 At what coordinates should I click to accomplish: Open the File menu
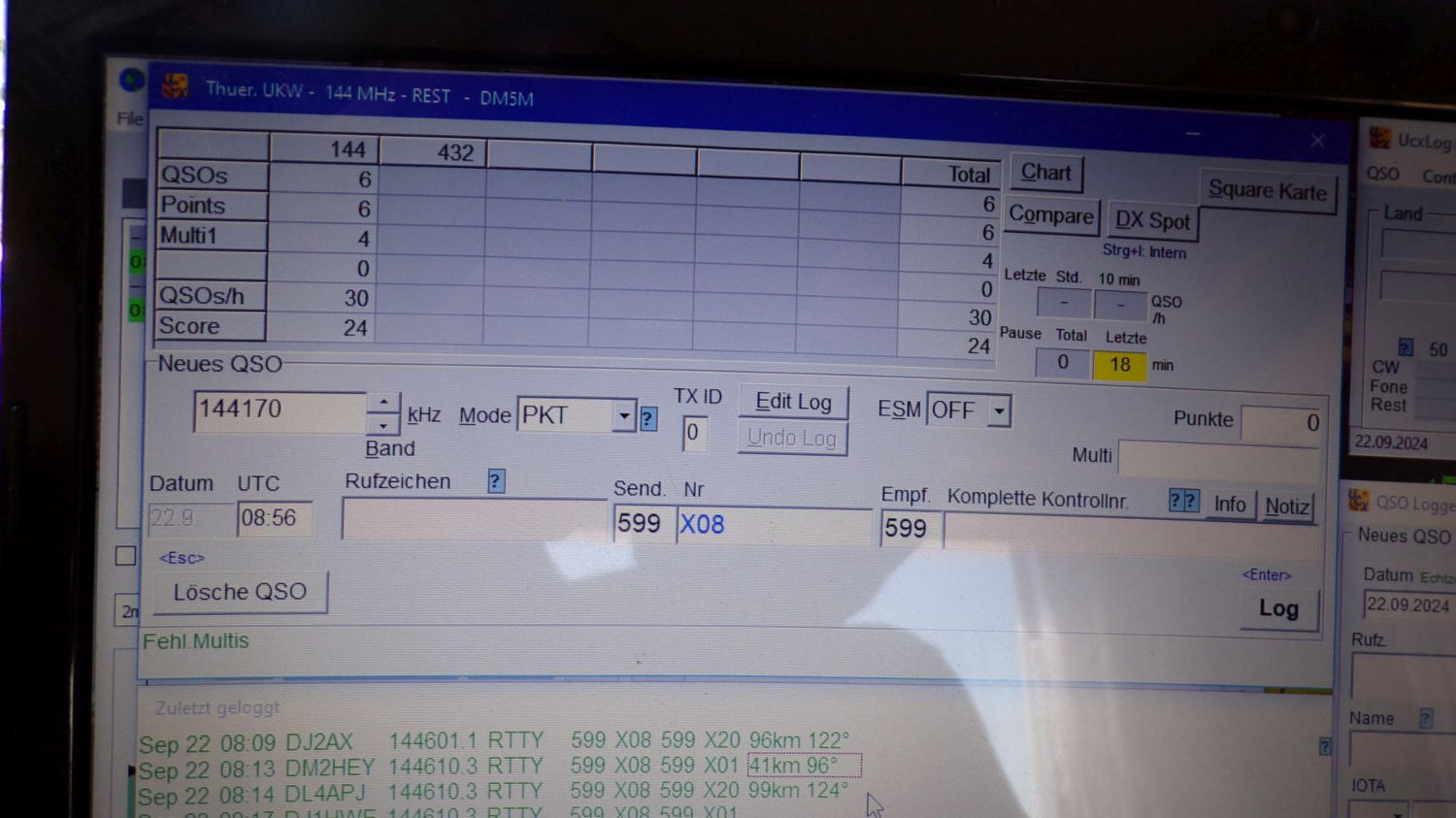(x=130, y=118)
